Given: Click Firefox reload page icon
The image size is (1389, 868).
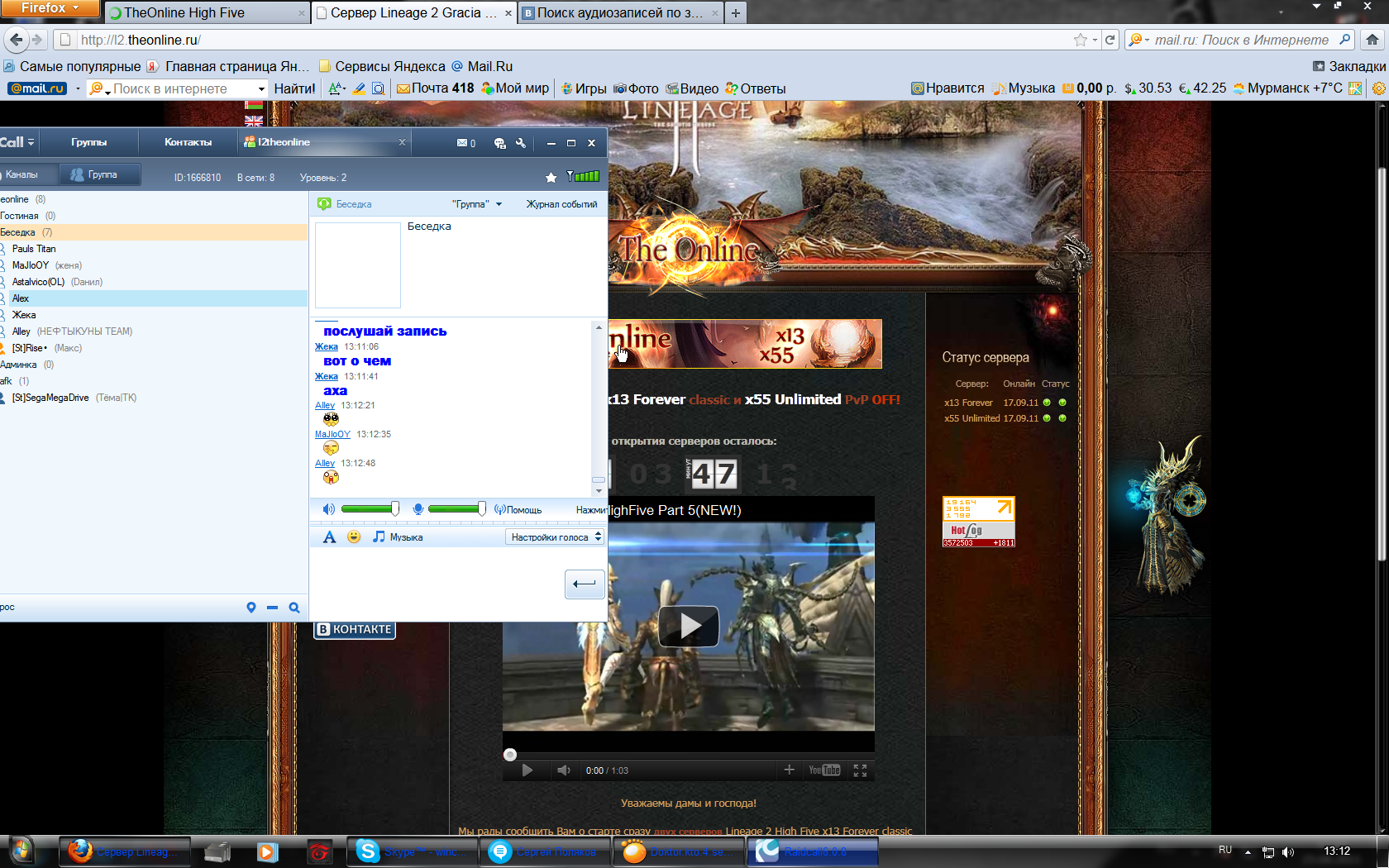Looking at the screenshot, I should (x=1110, y=40).
